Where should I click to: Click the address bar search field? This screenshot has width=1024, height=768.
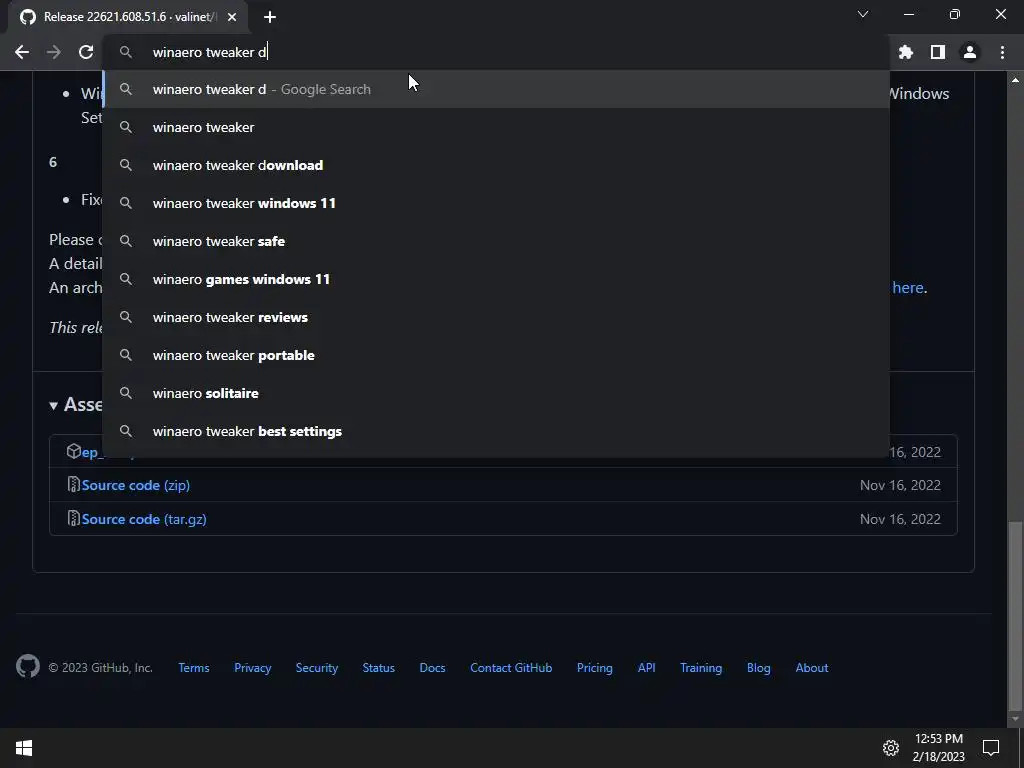pos(496,52)
